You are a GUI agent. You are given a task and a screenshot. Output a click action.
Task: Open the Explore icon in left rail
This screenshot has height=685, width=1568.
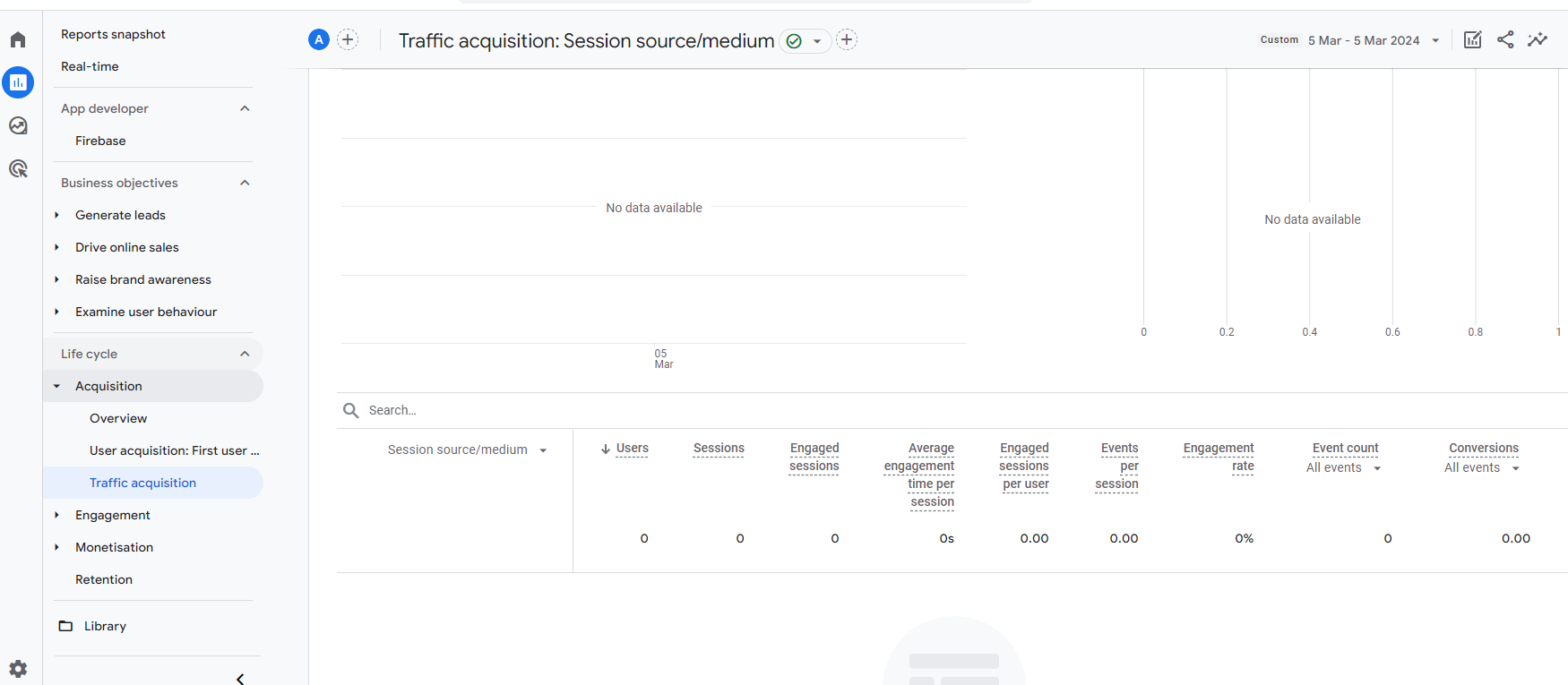click(x=18, y=126)
